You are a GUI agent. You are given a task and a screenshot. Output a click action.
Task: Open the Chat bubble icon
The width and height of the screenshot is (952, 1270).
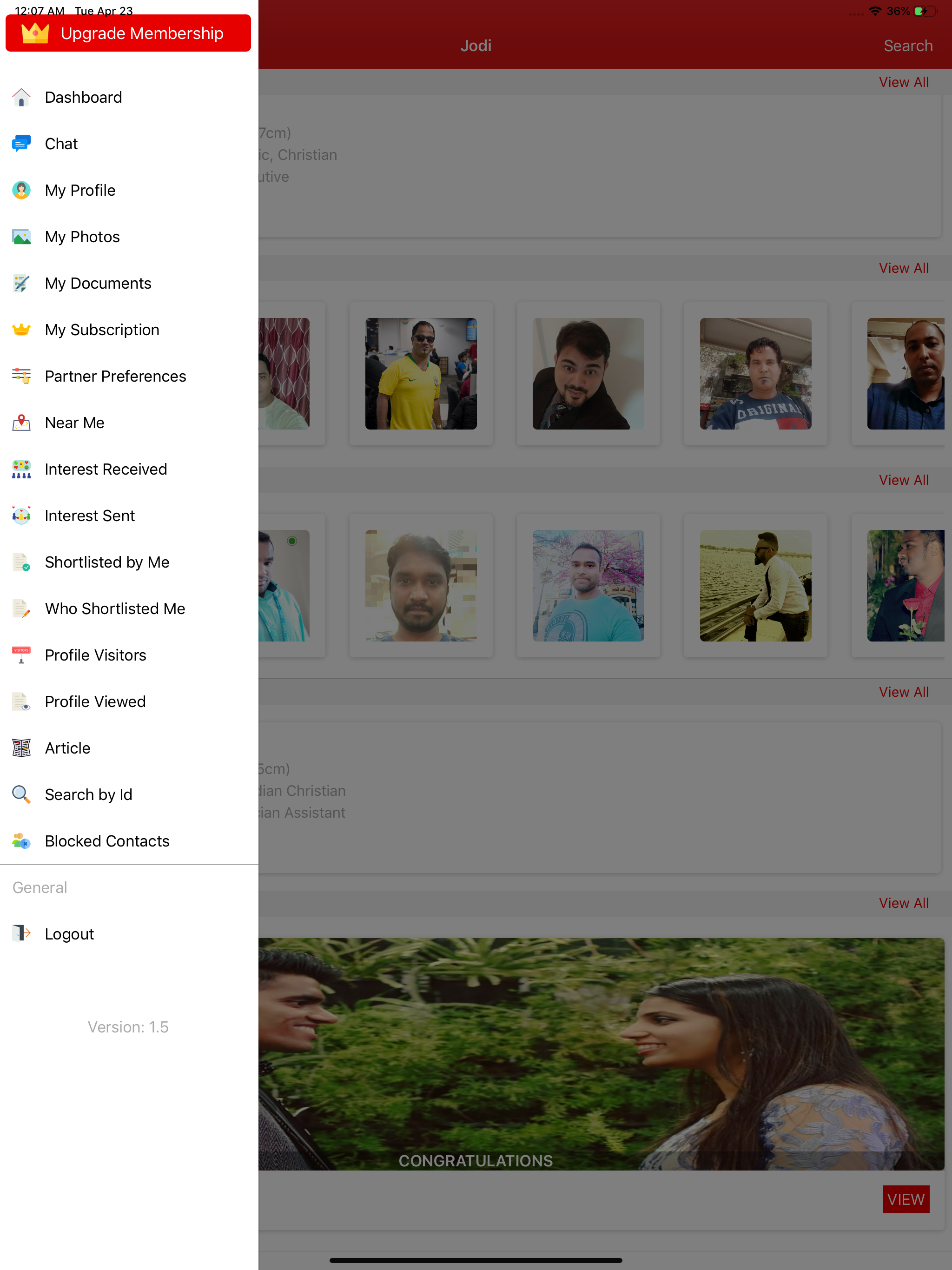pyautogui.click(x=21, y=144)
